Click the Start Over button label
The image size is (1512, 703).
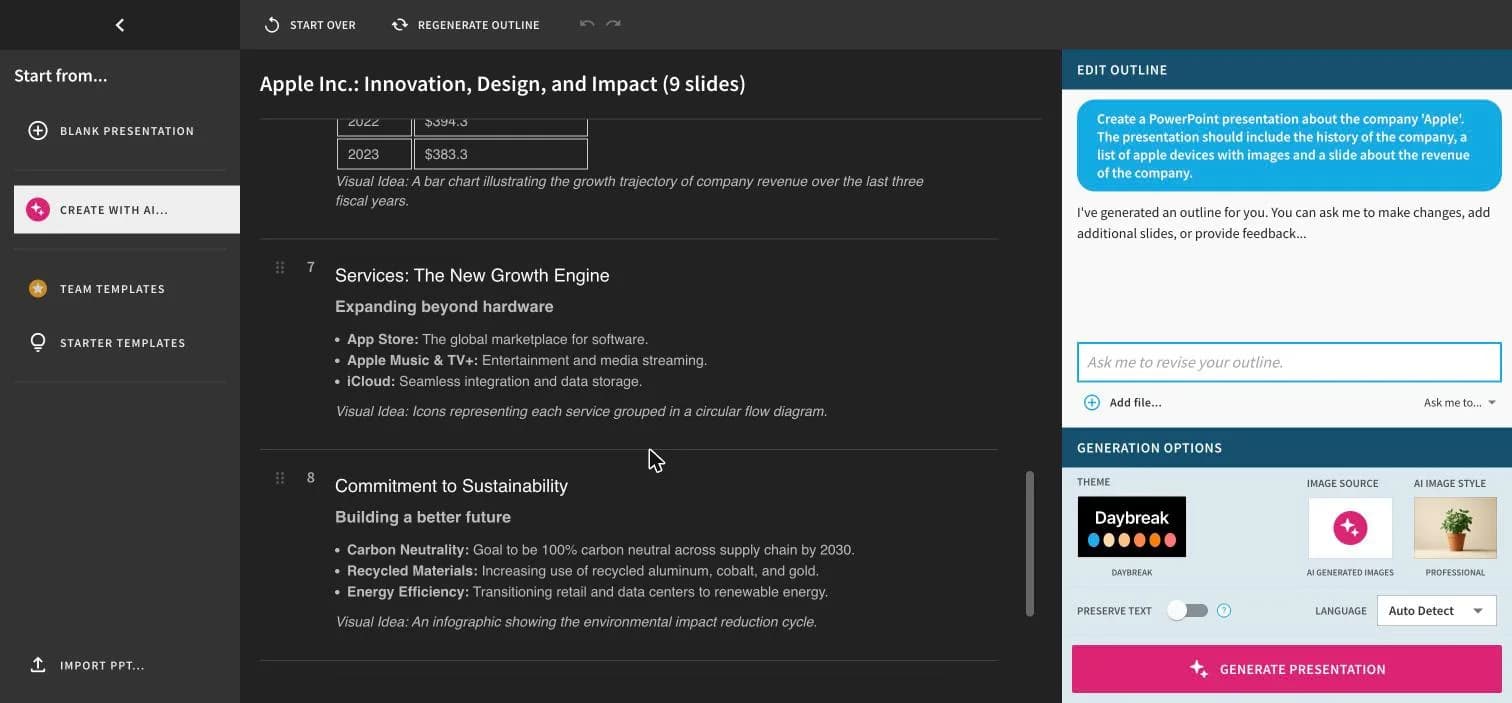point(323,25)
